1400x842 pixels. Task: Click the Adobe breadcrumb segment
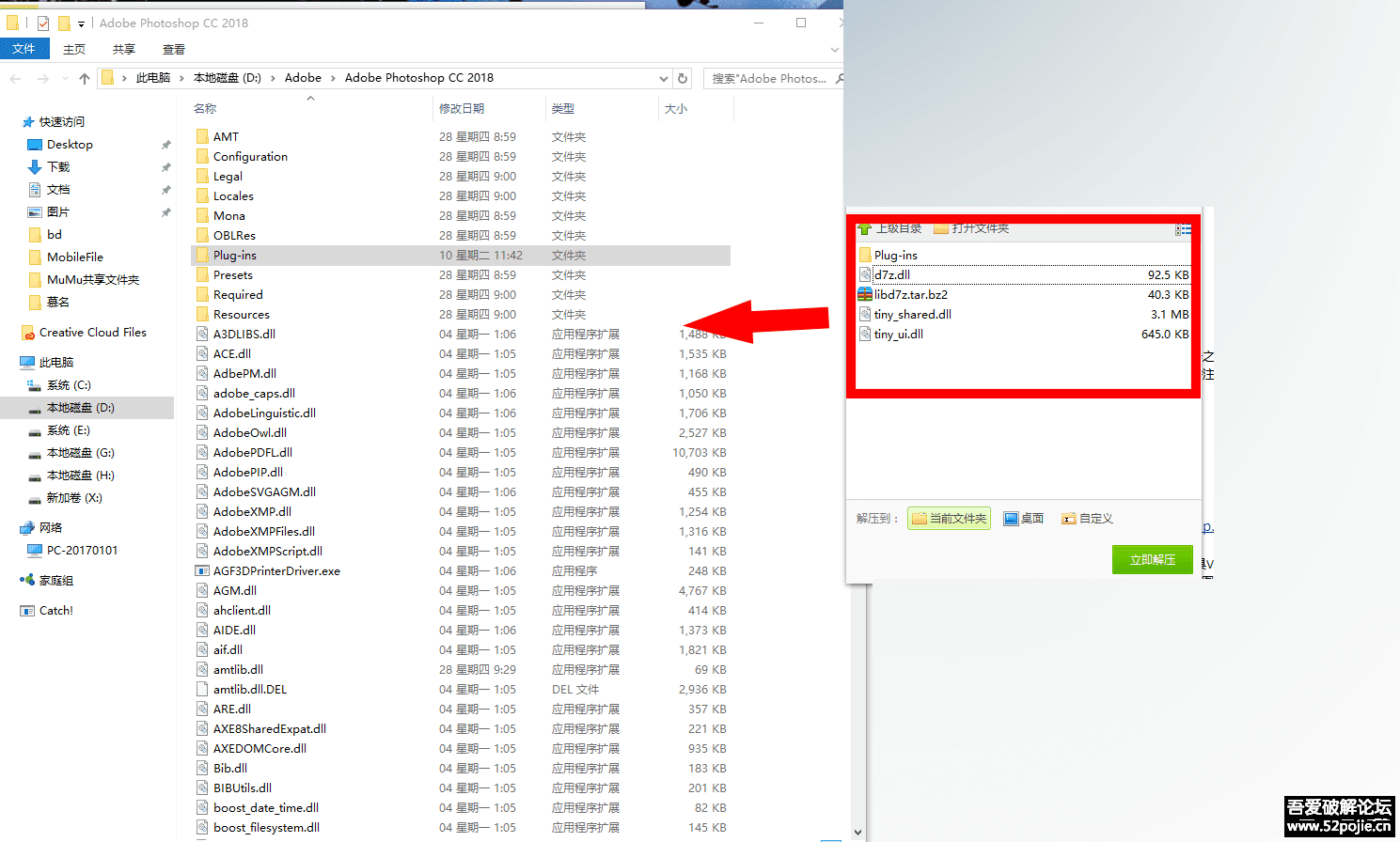coord(303,78)
